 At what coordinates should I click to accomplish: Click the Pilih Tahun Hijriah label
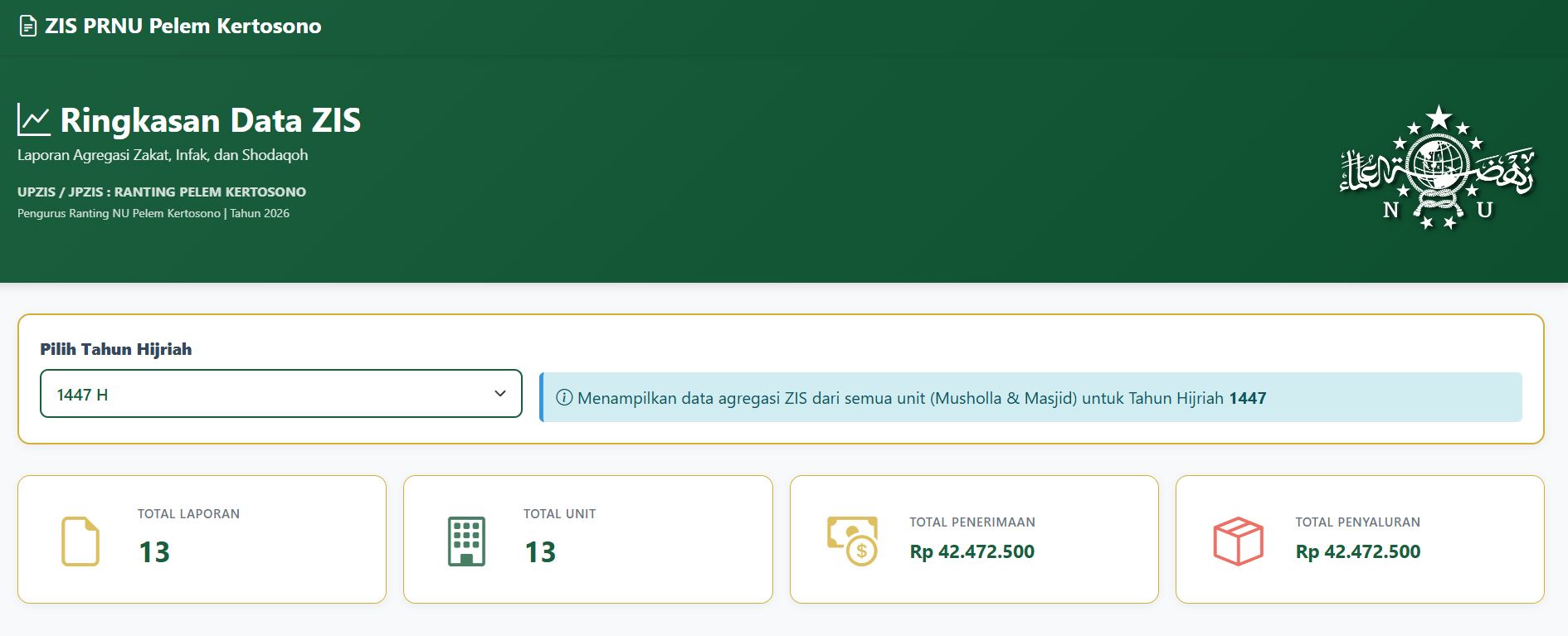coord(116,349)
